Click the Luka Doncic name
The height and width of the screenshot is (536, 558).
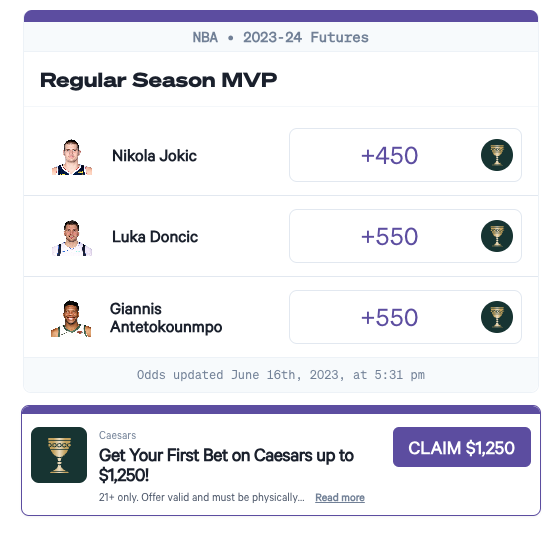tap(155, 237)
